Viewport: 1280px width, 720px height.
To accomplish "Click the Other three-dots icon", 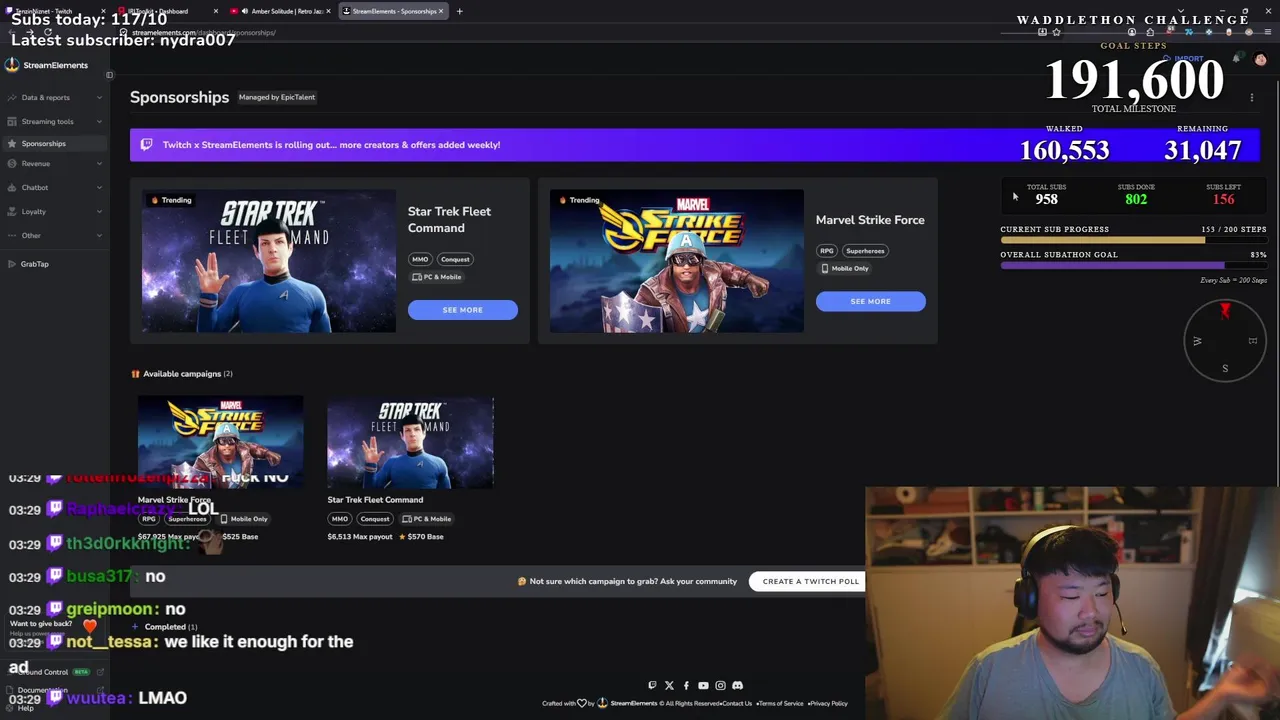I will (x=12, y=235).
